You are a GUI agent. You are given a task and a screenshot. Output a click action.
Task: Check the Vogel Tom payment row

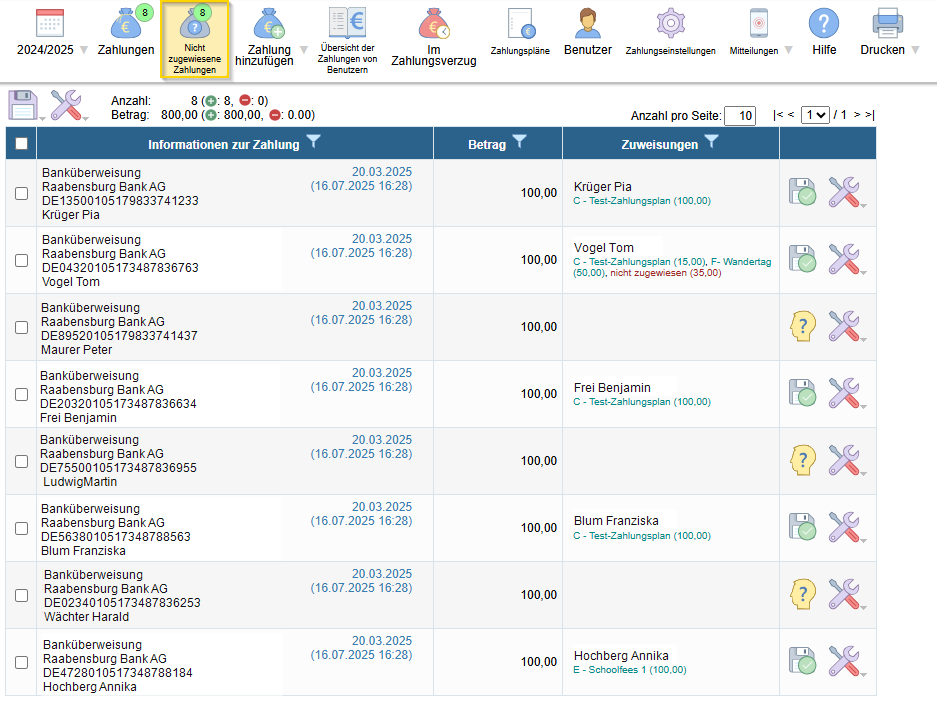coord(22,260)
